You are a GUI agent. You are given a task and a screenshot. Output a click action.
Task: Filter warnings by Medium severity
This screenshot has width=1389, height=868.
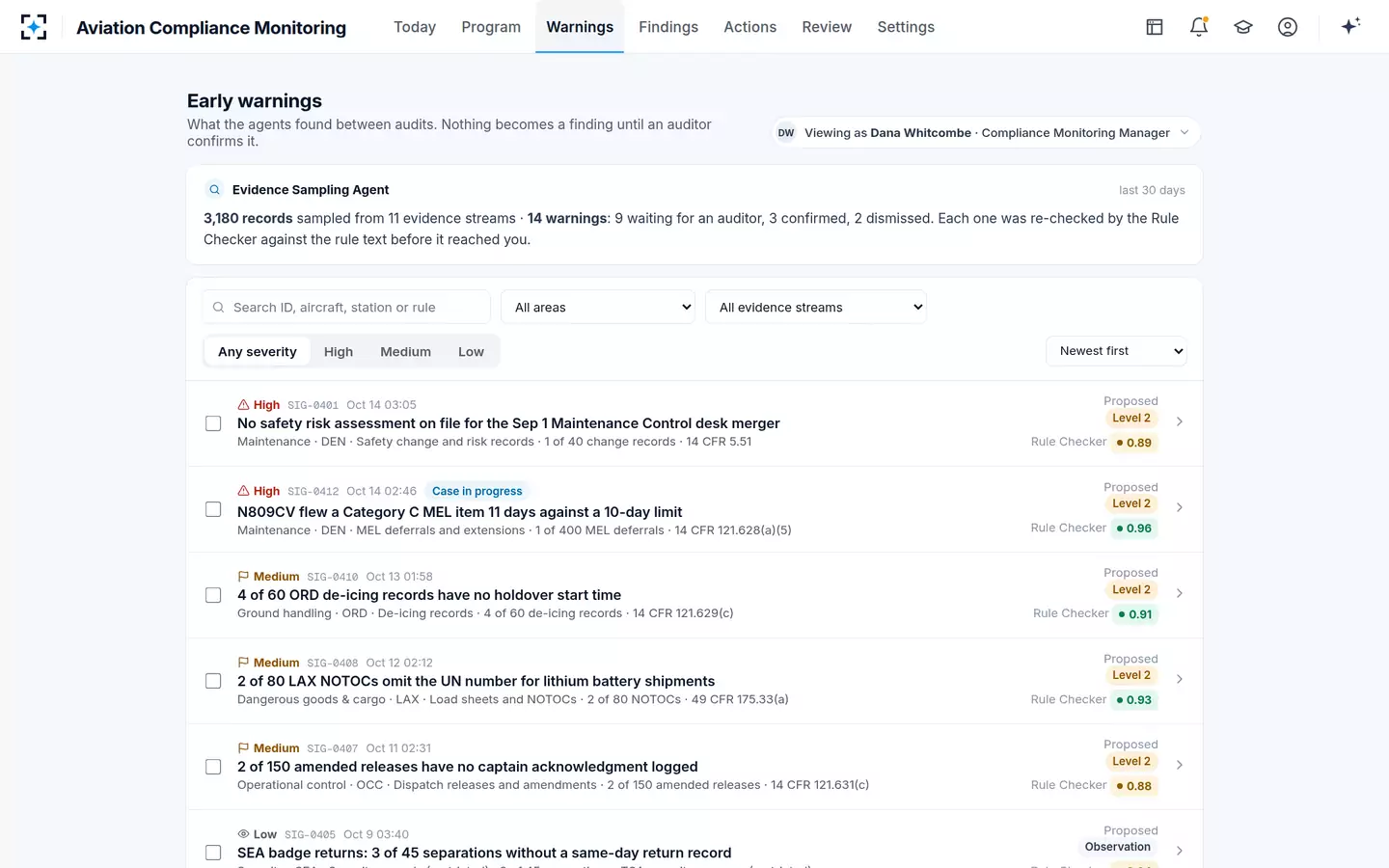click(405, 352)
